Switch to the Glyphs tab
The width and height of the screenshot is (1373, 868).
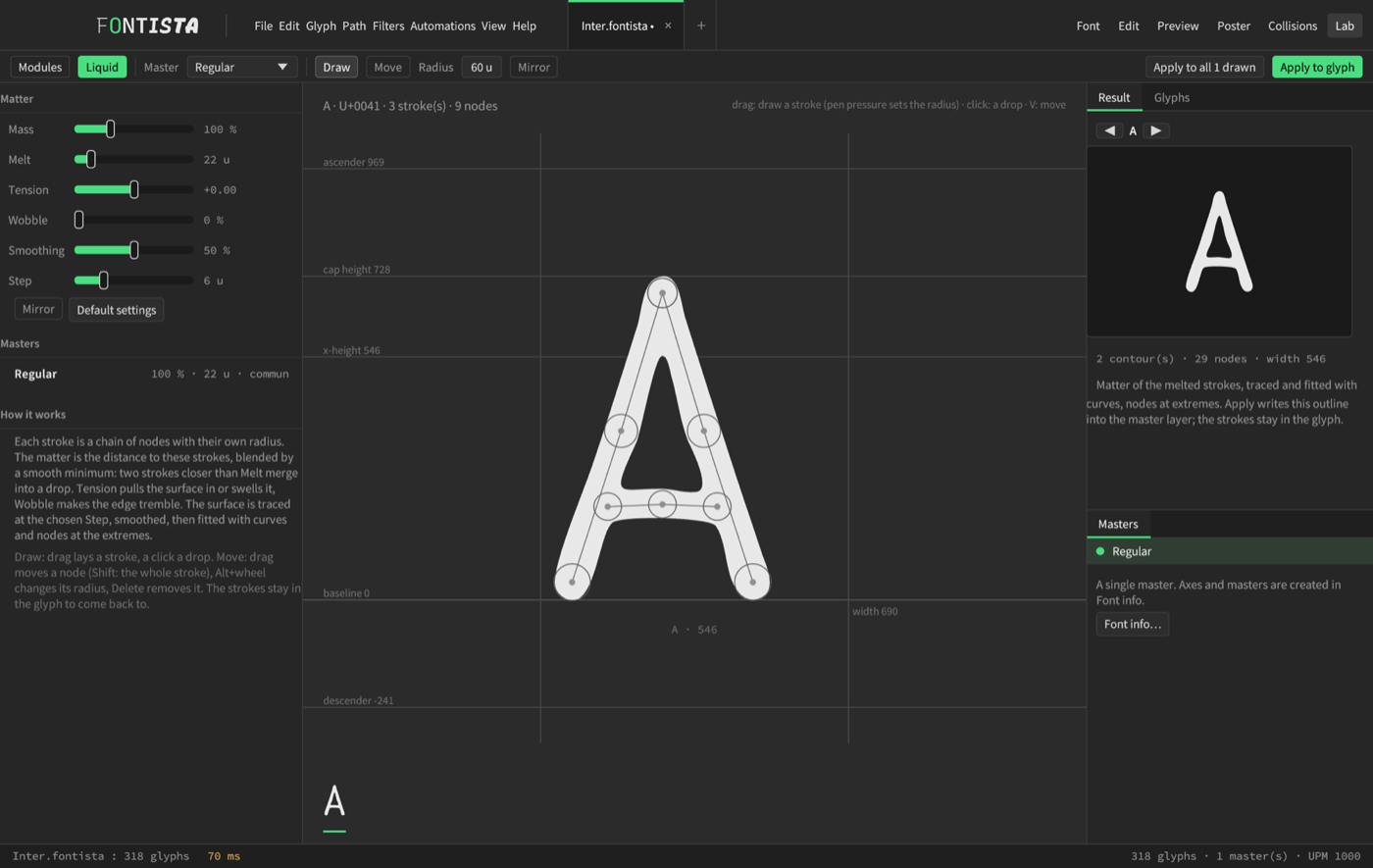(1172, 97)
